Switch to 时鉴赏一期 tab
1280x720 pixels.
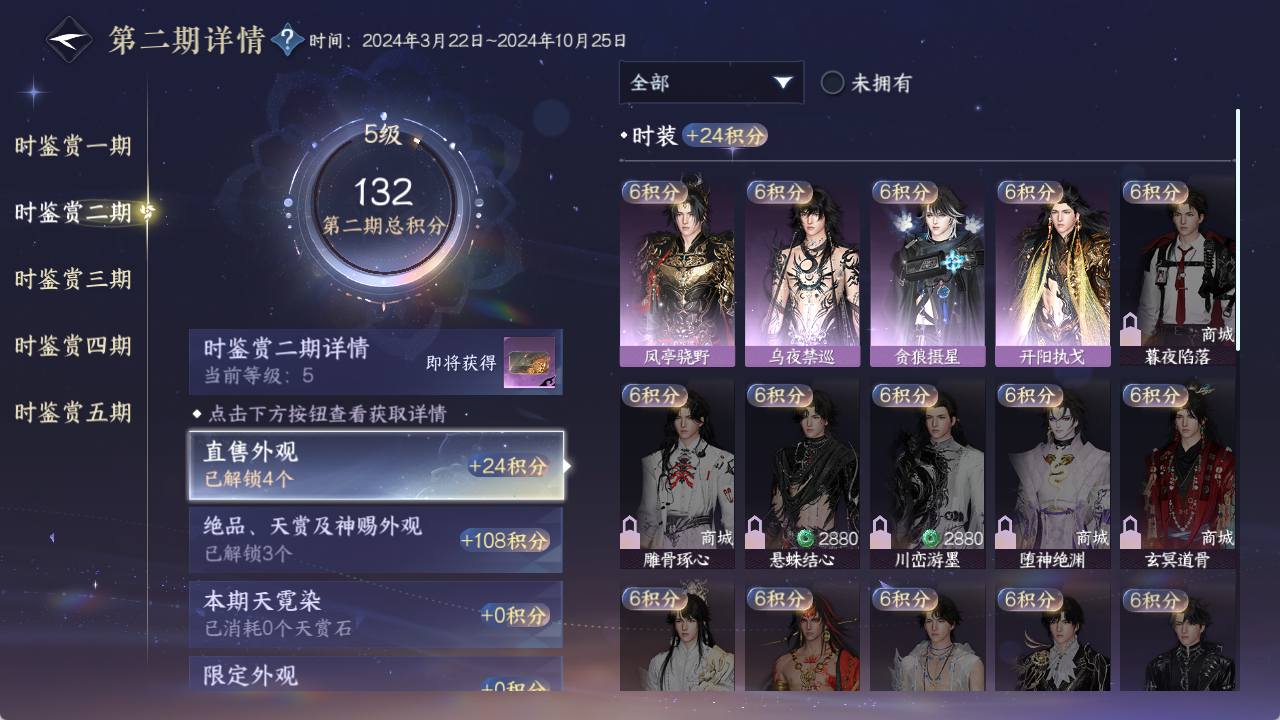(73, 146)
